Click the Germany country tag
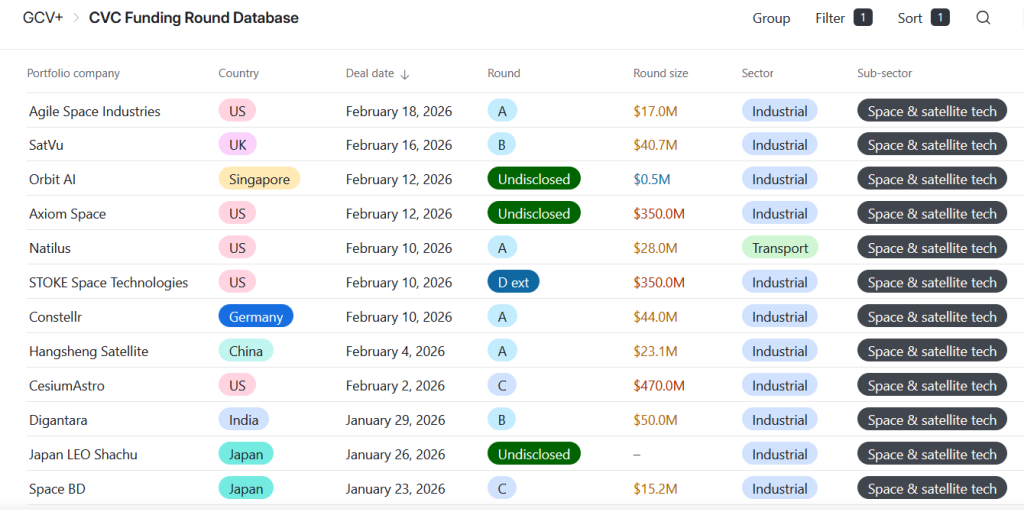 pos(256,317)
